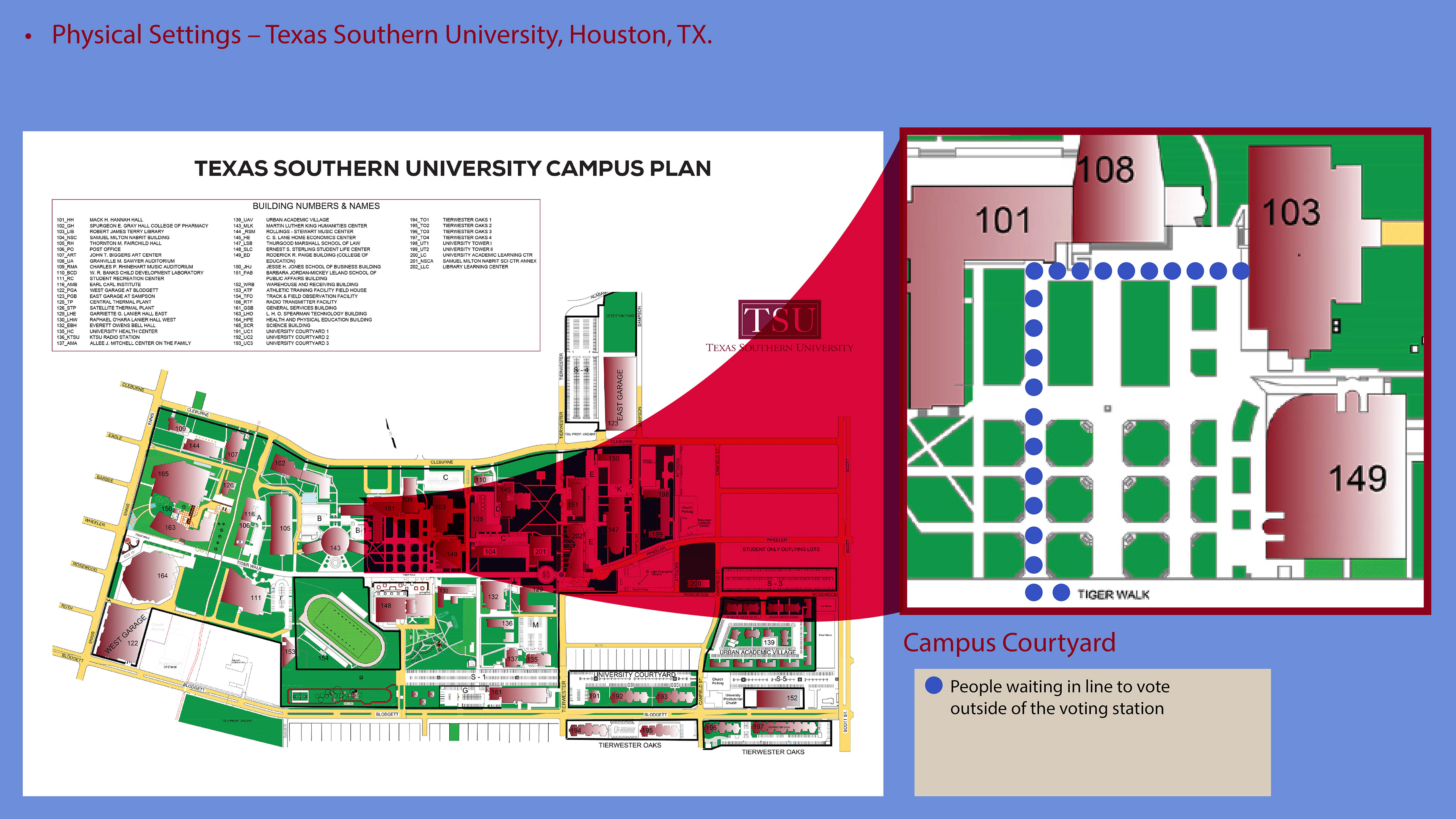The image size is (1456, 819).
Task: Click 'MACK H. HANNAH HALL' legend row
Action: pos(99,220)
